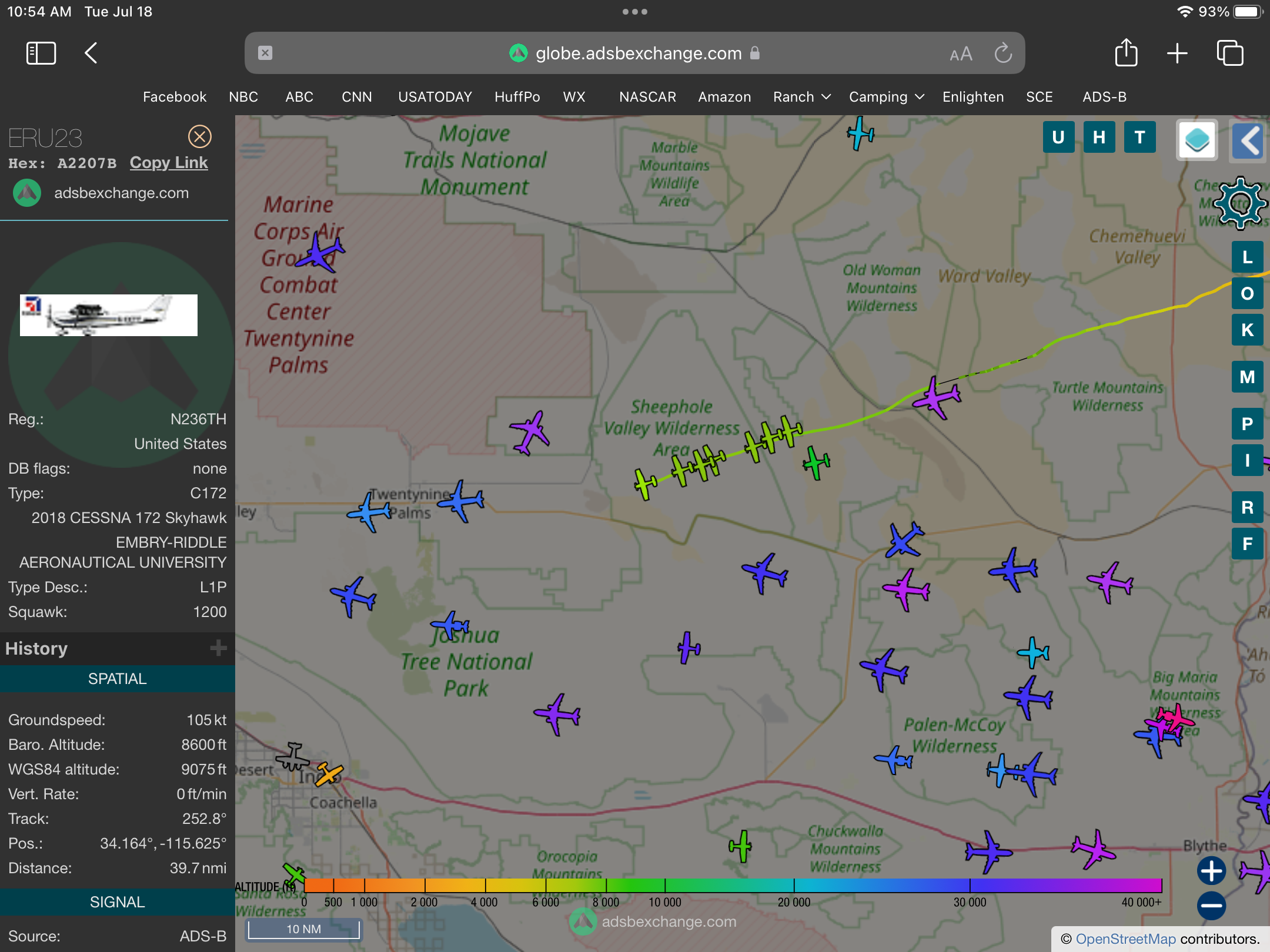Screen dimensions: 1270x952
Task: Open the OpenStreetMap attribution link
Action: 1125,939
